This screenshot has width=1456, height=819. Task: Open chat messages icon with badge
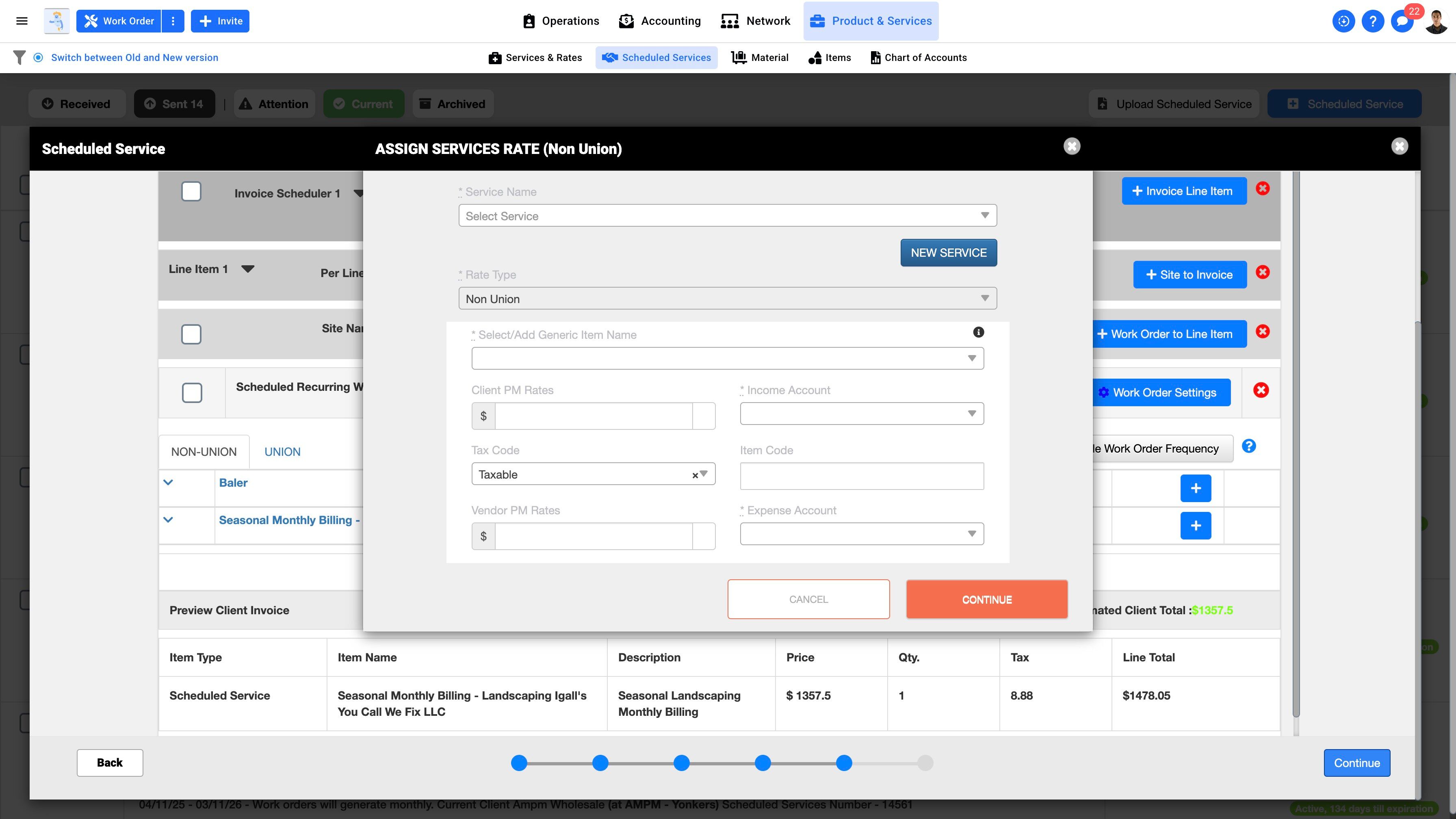[x=1402, y=21]
